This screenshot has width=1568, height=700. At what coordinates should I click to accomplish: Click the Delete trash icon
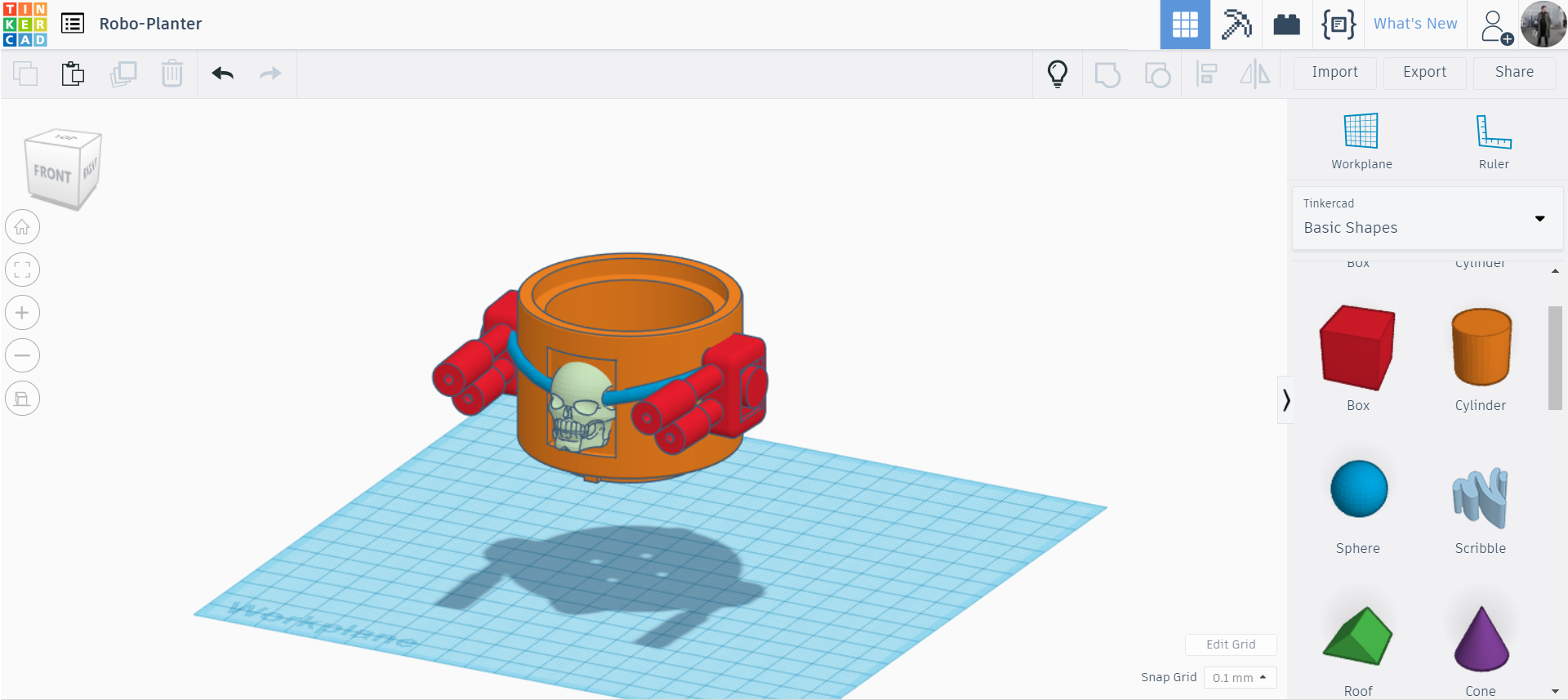tap(171, 74)
